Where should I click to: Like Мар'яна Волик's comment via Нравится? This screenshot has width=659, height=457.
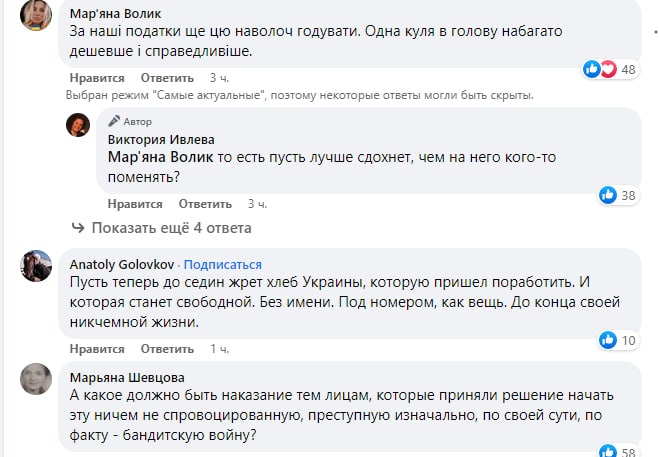coord(97,77)
